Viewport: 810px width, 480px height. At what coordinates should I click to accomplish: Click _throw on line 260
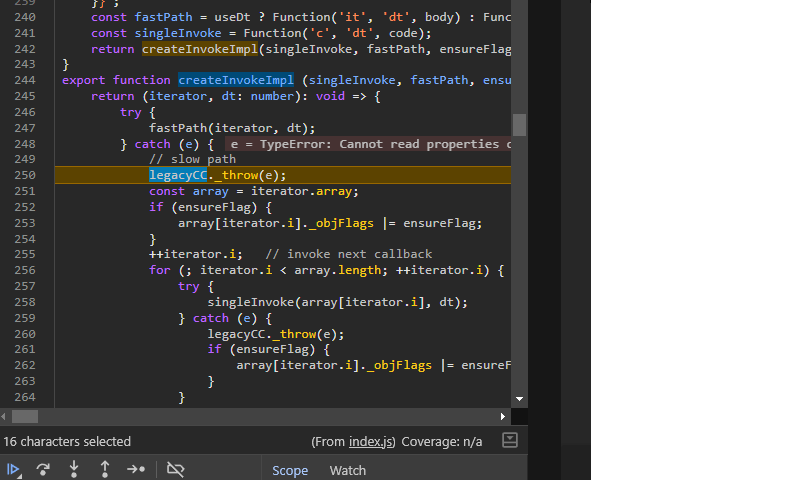click(x=294, y=334)
